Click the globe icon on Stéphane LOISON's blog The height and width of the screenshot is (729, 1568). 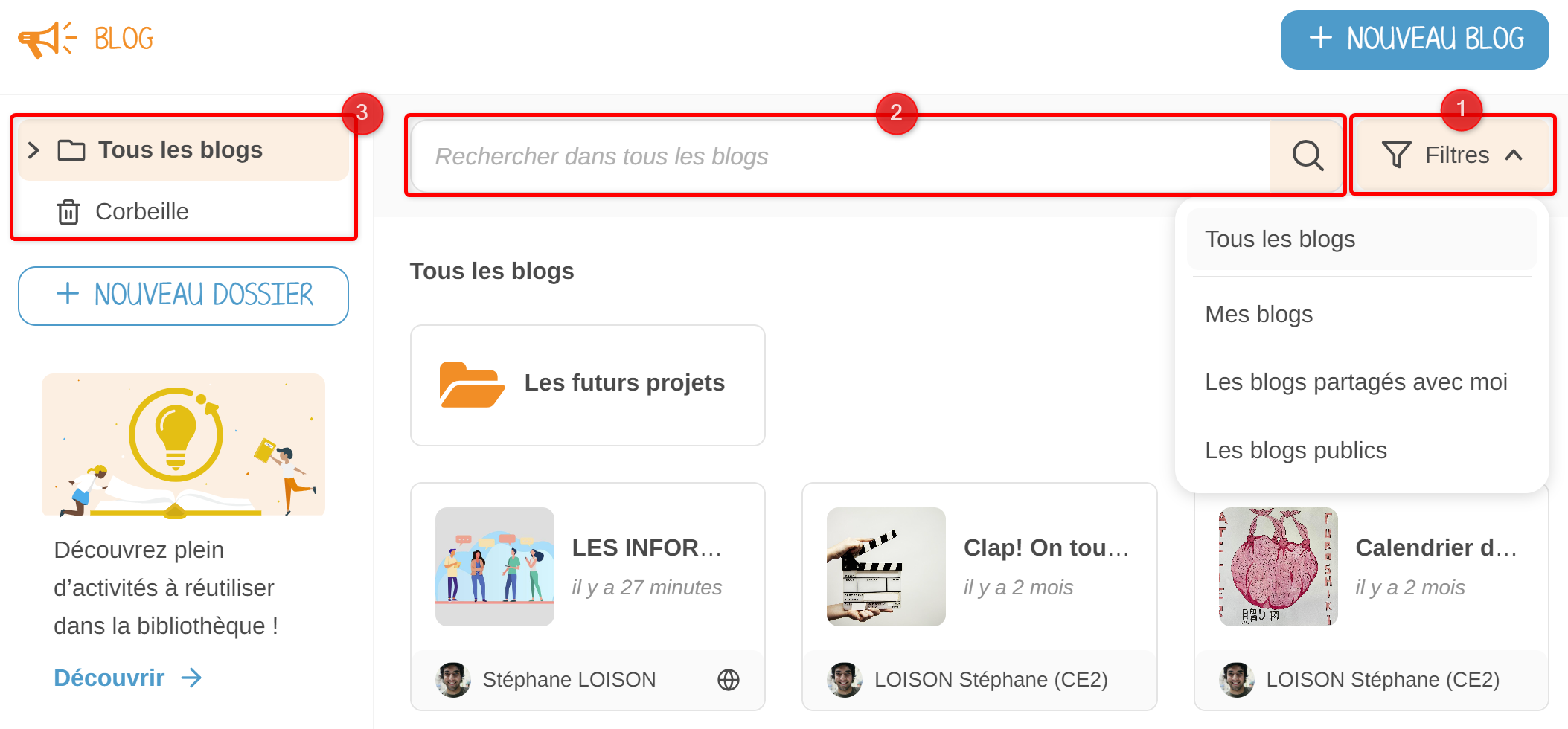tap(729, 680)
